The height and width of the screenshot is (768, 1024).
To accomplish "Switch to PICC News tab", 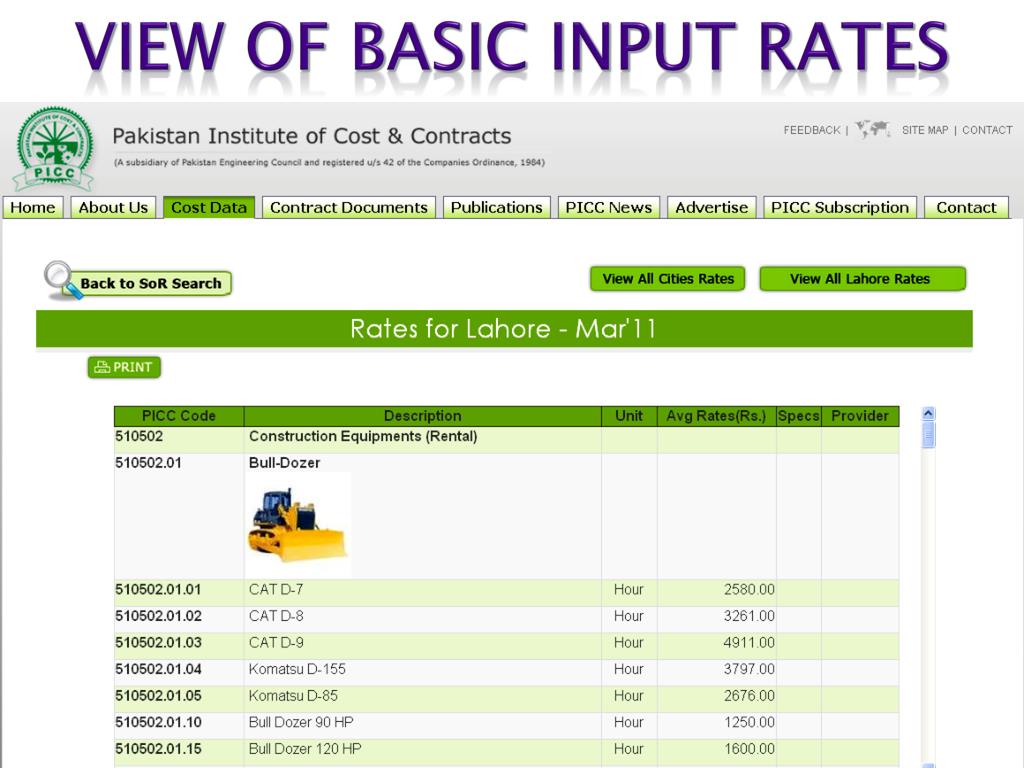I will (609, 207).
